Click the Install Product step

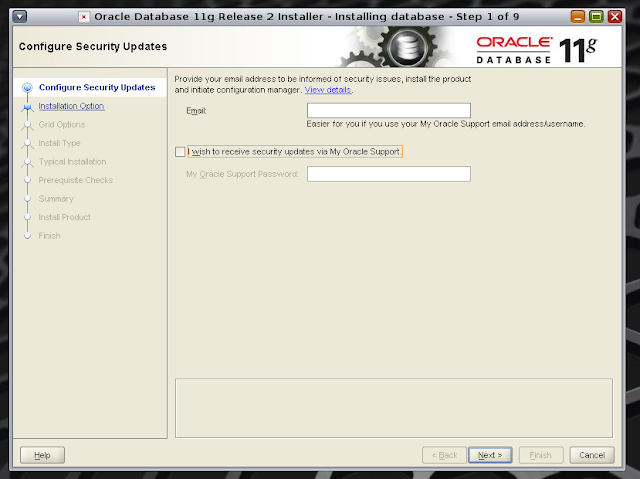point(64,217)
